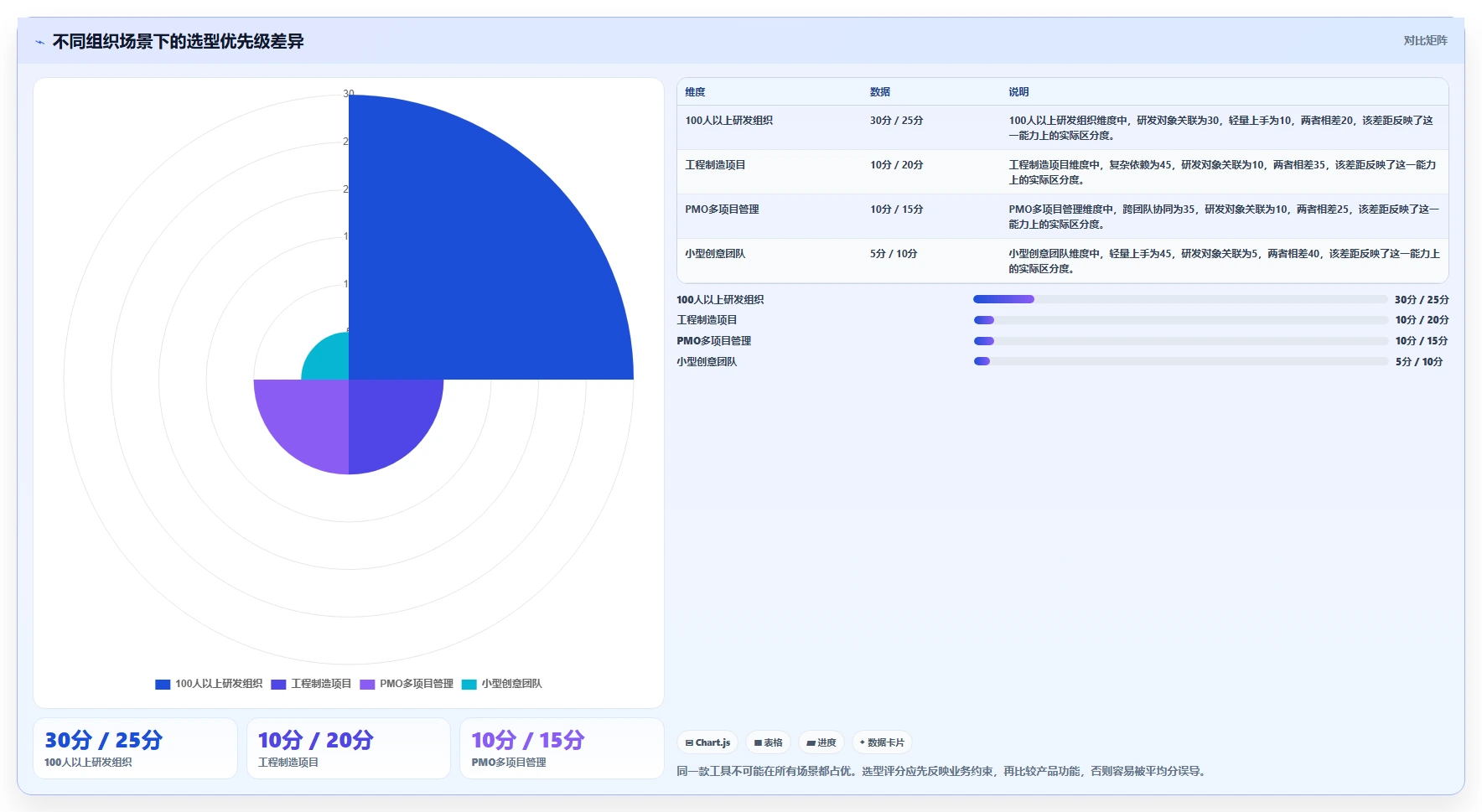Click table value 10分 / 15分
Image resolution: width=1482 pixels, height=812 pixels.
896,209
